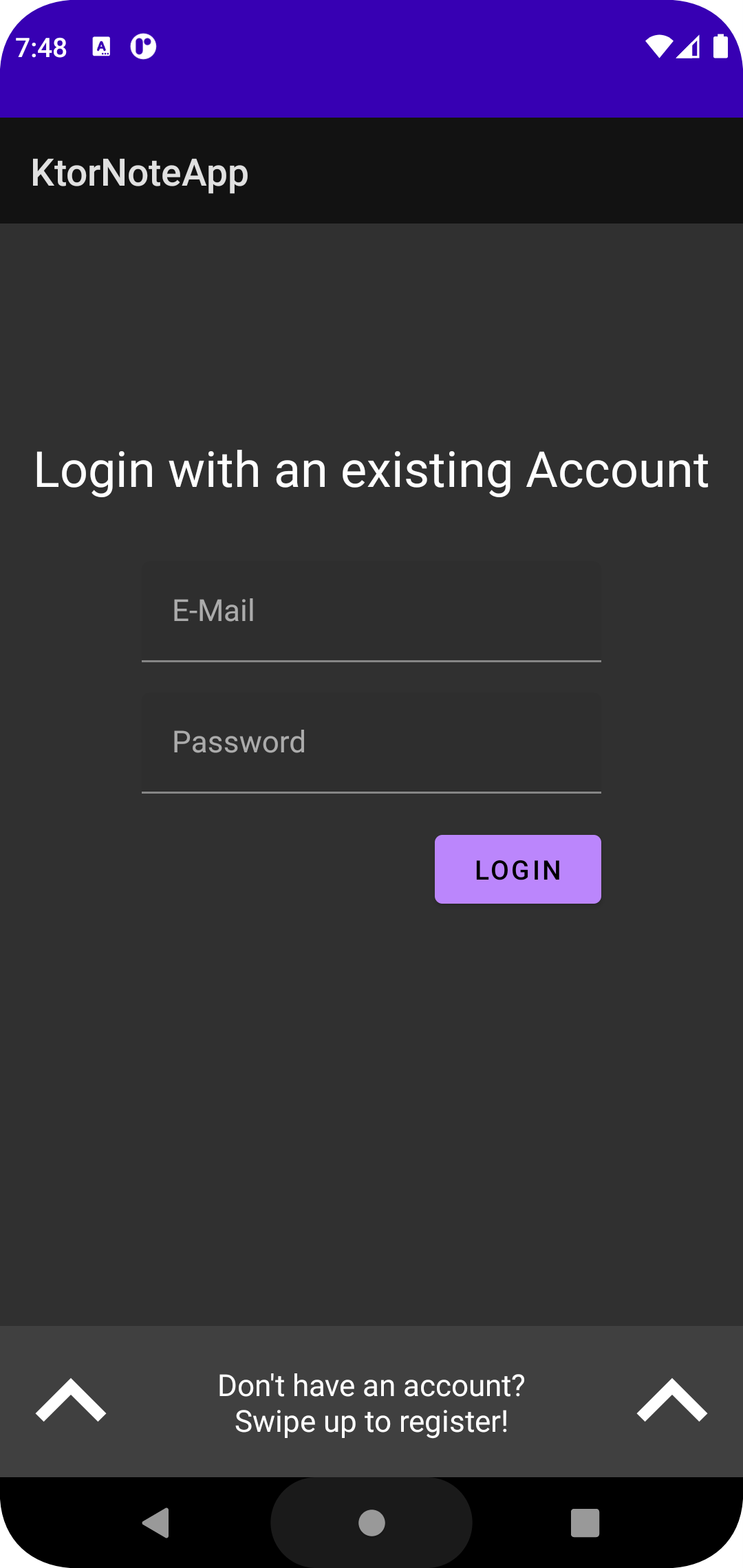Image resolution: width=743 pixels, height=1568 pixels.
Task: Tap the right upward chevron arrow
Action: tap(672, 1400)
